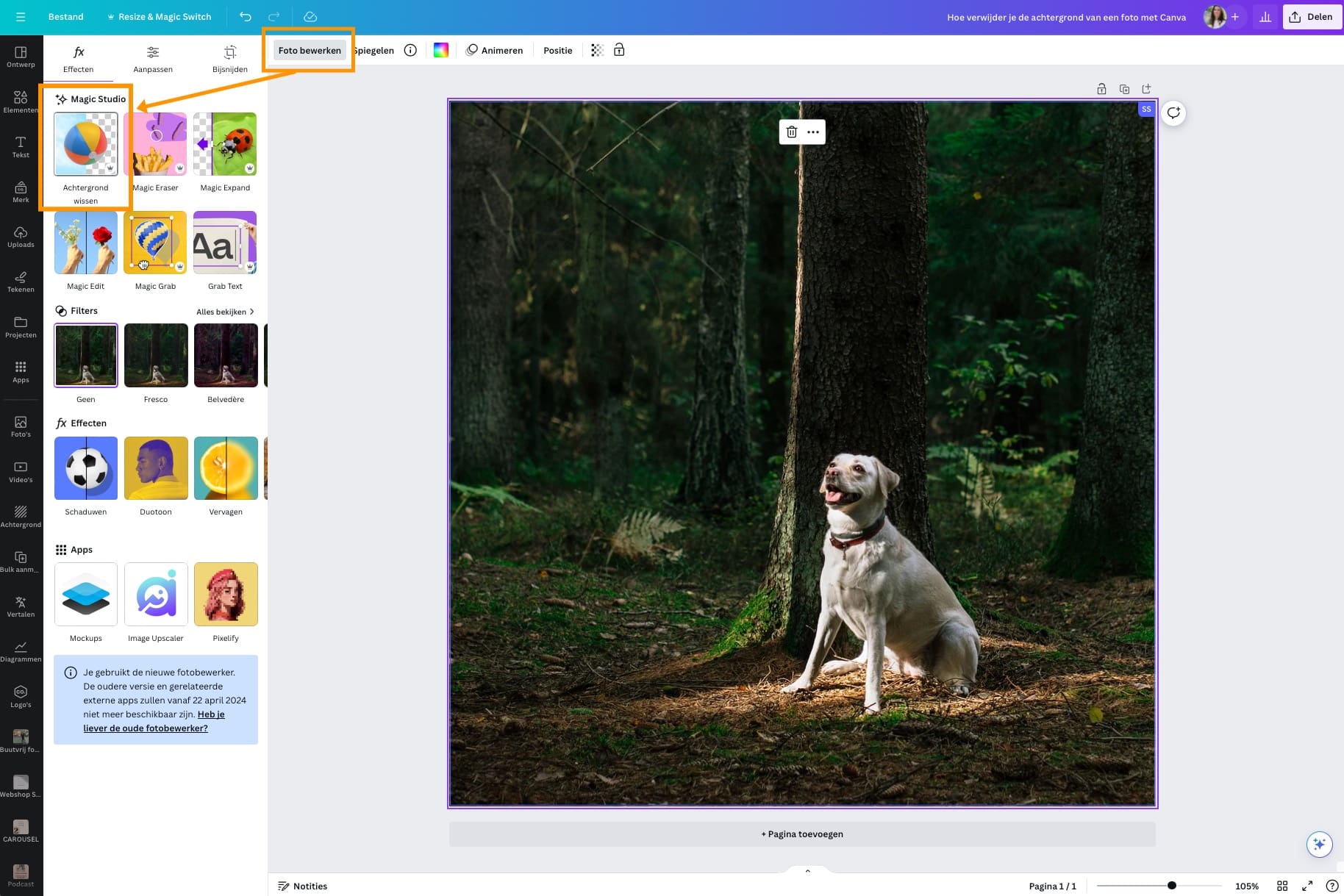The image size is (1344, 896).
Task: Open the Foto's sidebar panel
Action: [x=21, y=426]
